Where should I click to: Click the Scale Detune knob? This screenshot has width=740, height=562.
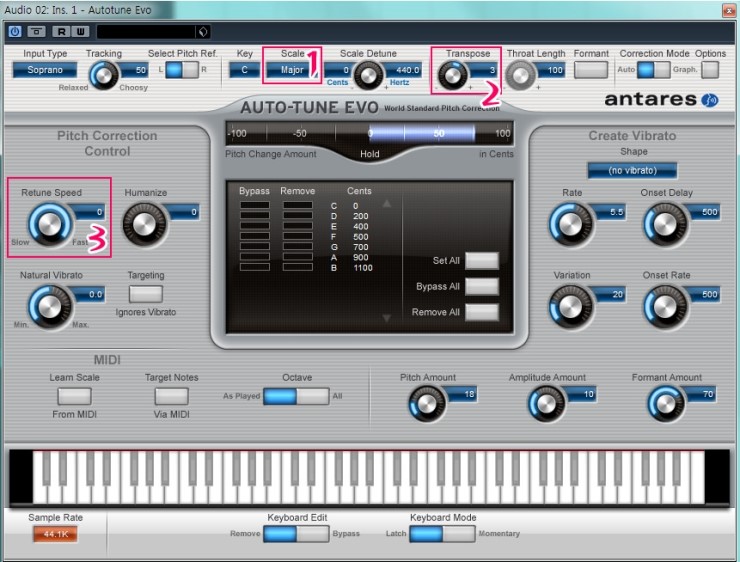pyautogui.click(x=369, y=75)
